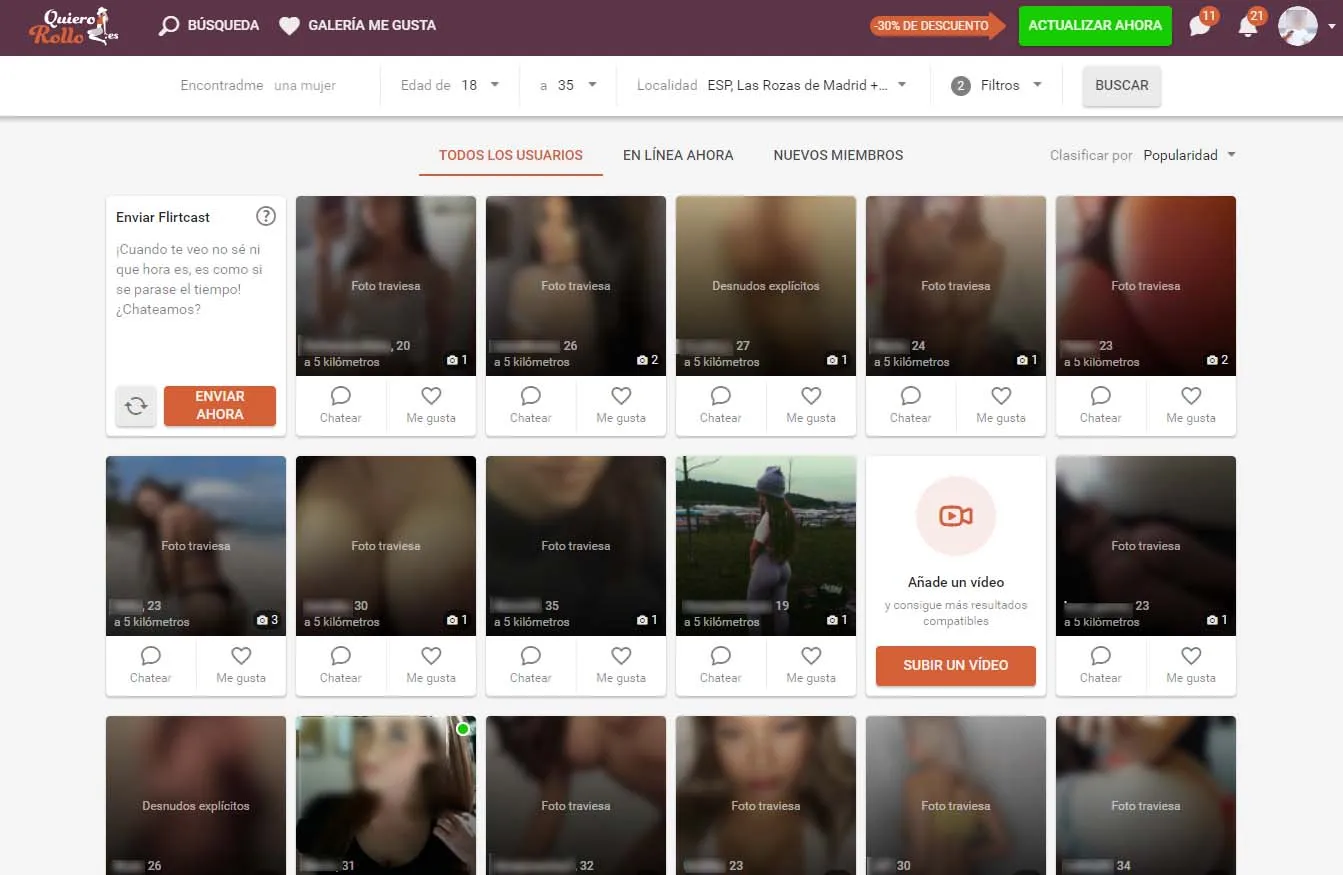
Task: Open the Localidad dropdown
Action: pyautogui.click(x=772, y=86)
